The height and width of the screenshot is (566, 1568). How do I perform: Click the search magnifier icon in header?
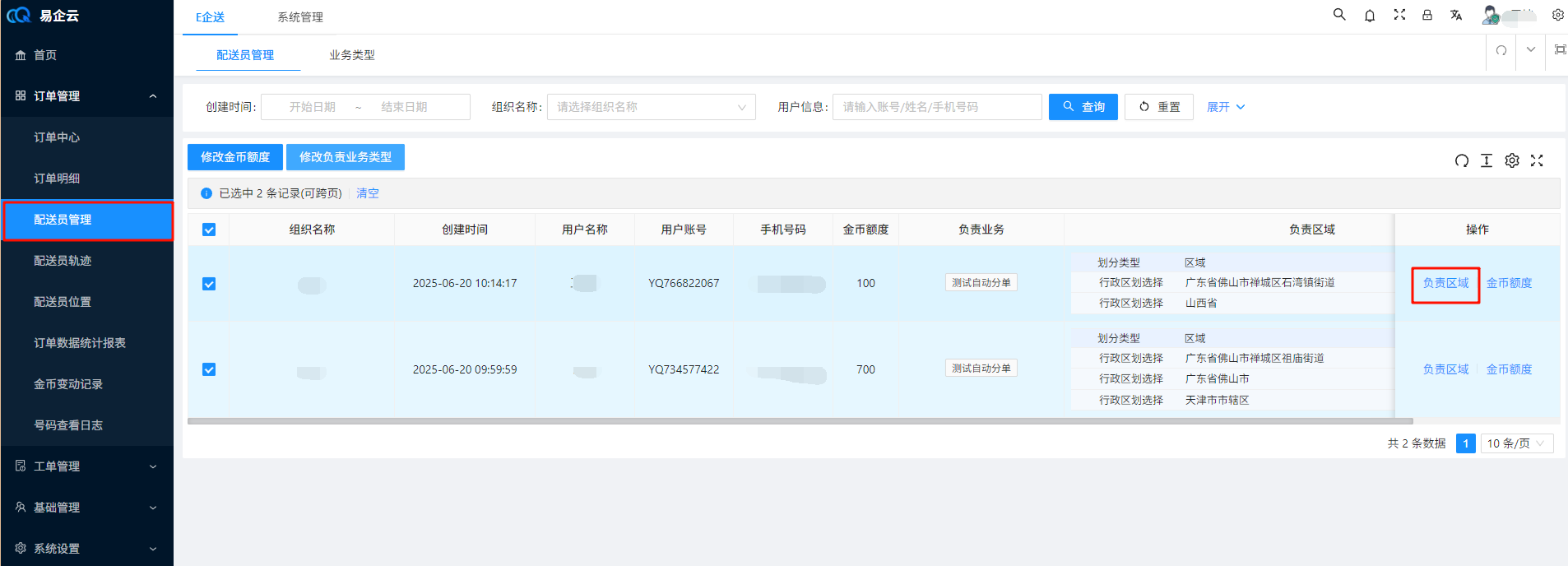(1339, 15)
